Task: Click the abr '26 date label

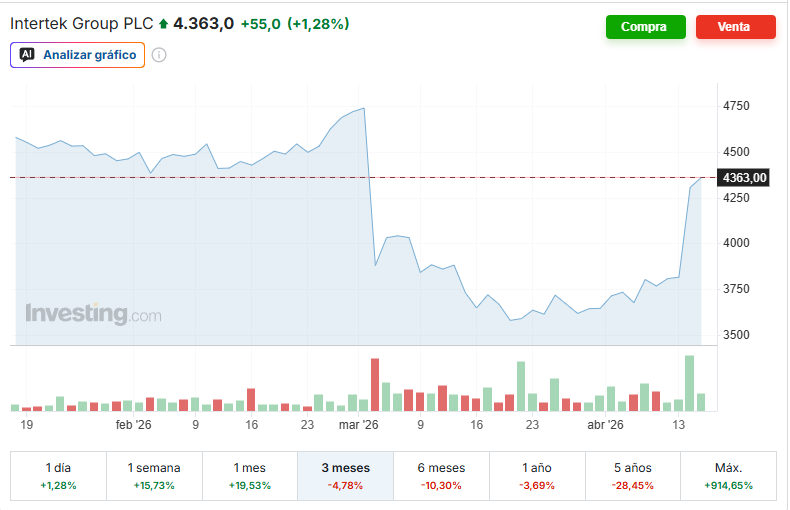Action: 605,425
